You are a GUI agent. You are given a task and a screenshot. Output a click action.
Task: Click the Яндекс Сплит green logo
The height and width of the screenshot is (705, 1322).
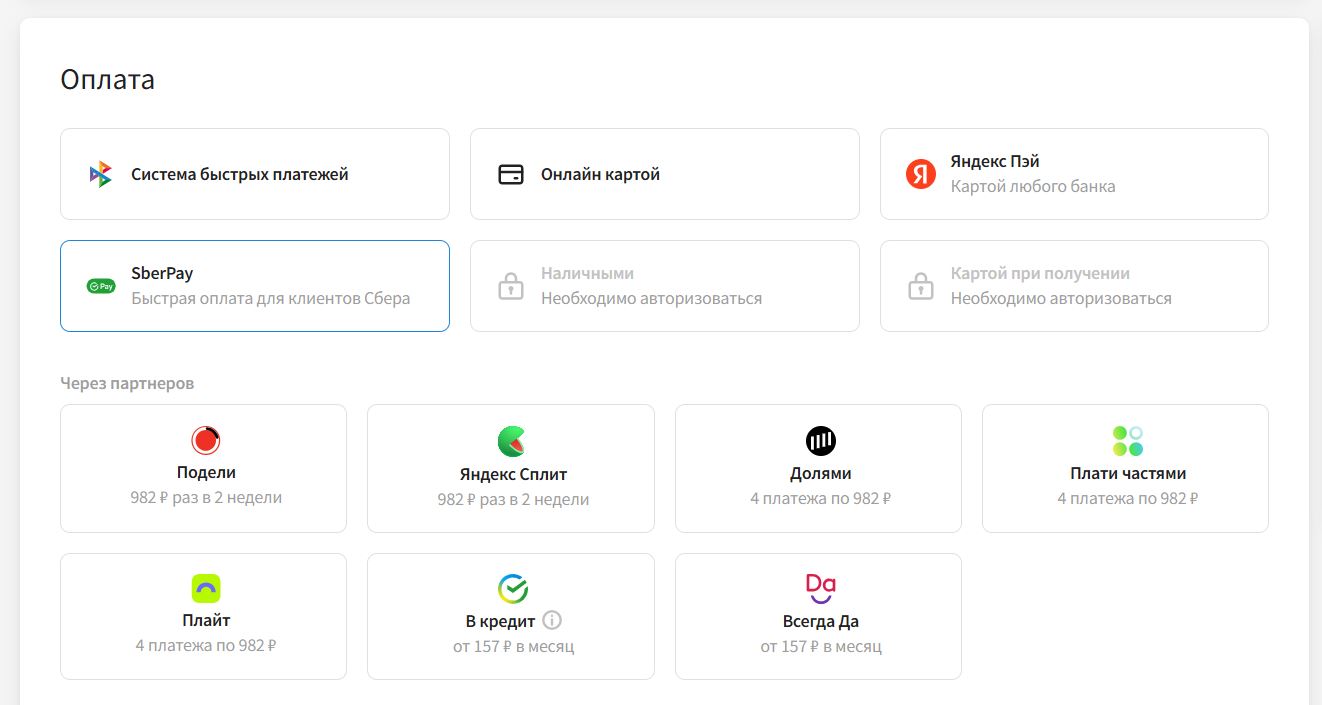(x=513, y=441)
